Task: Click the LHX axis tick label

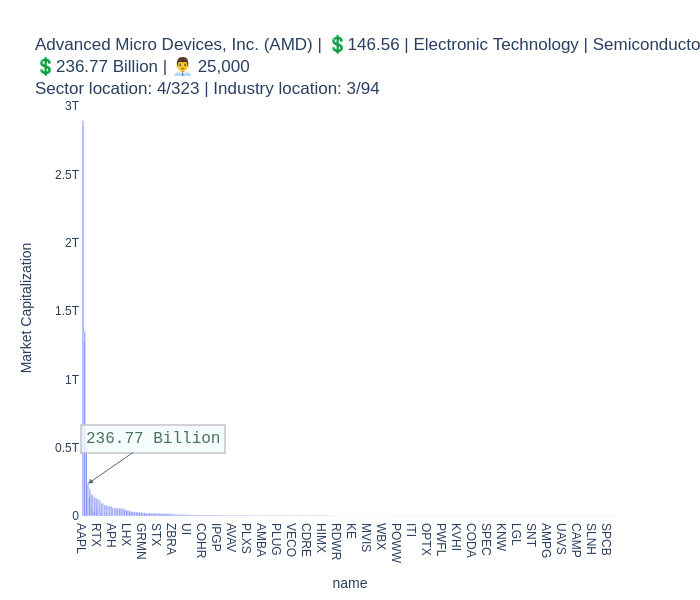Action: [x=126, y=535]
